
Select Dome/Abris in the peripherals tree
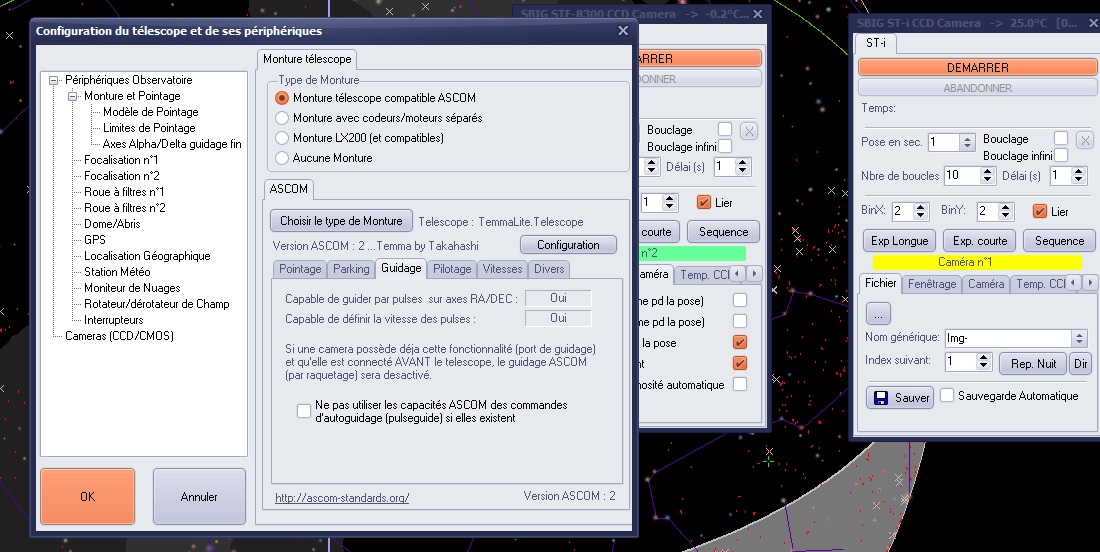112,224
